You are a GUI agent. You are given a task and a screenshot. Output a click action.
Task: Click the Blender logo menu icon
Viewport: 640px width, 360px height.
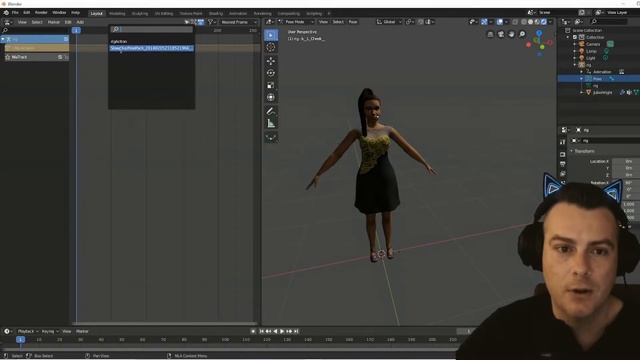(x=6, y=13)
